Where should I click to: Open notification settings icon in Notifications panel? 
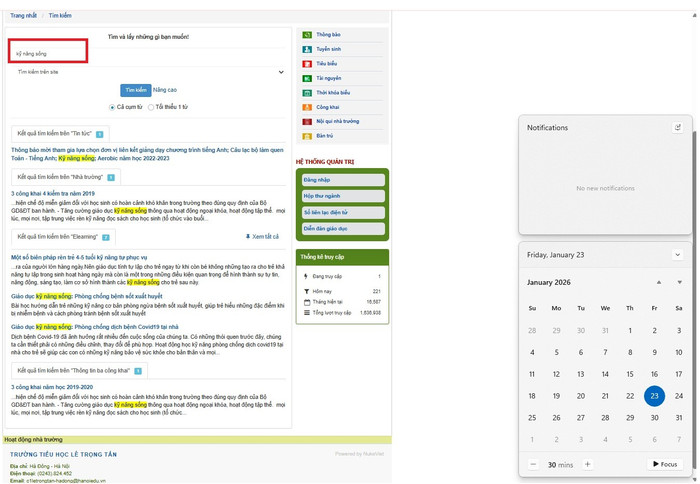677,127
